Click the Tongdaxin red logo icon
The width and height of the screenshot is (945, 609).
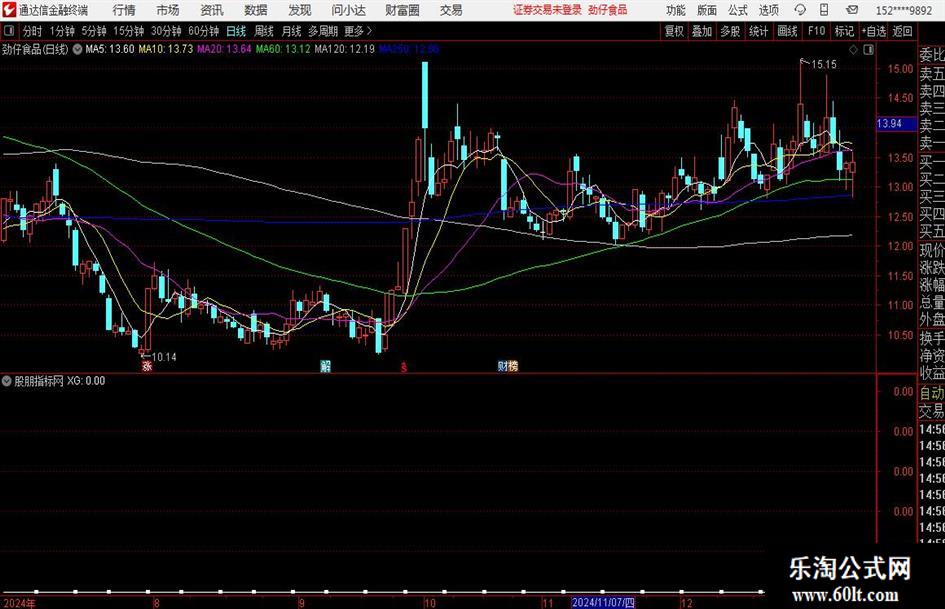click(x=8, y=10)
